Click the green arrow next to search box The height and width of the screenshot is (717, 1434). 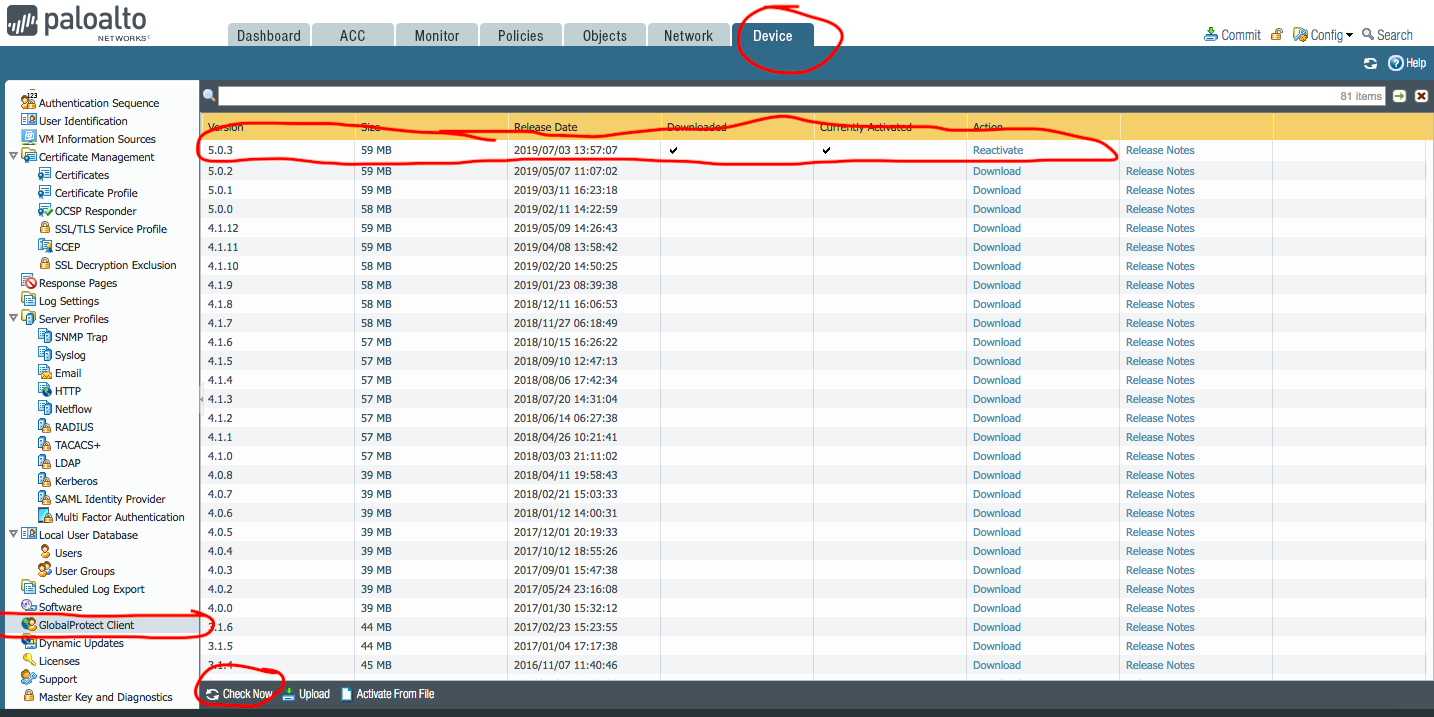[1399, 96]
